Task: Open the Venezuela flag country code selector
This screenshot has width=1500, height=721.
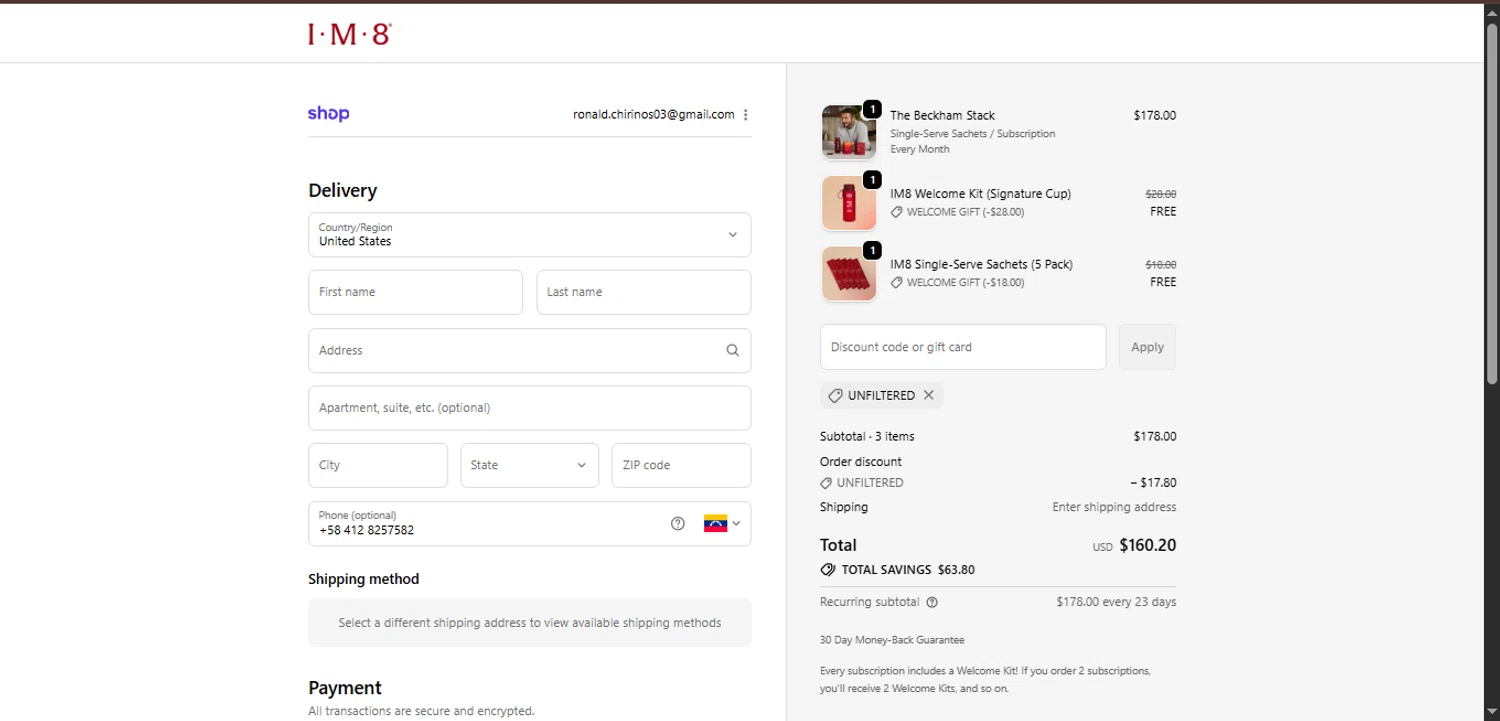Action: [722, 524]
